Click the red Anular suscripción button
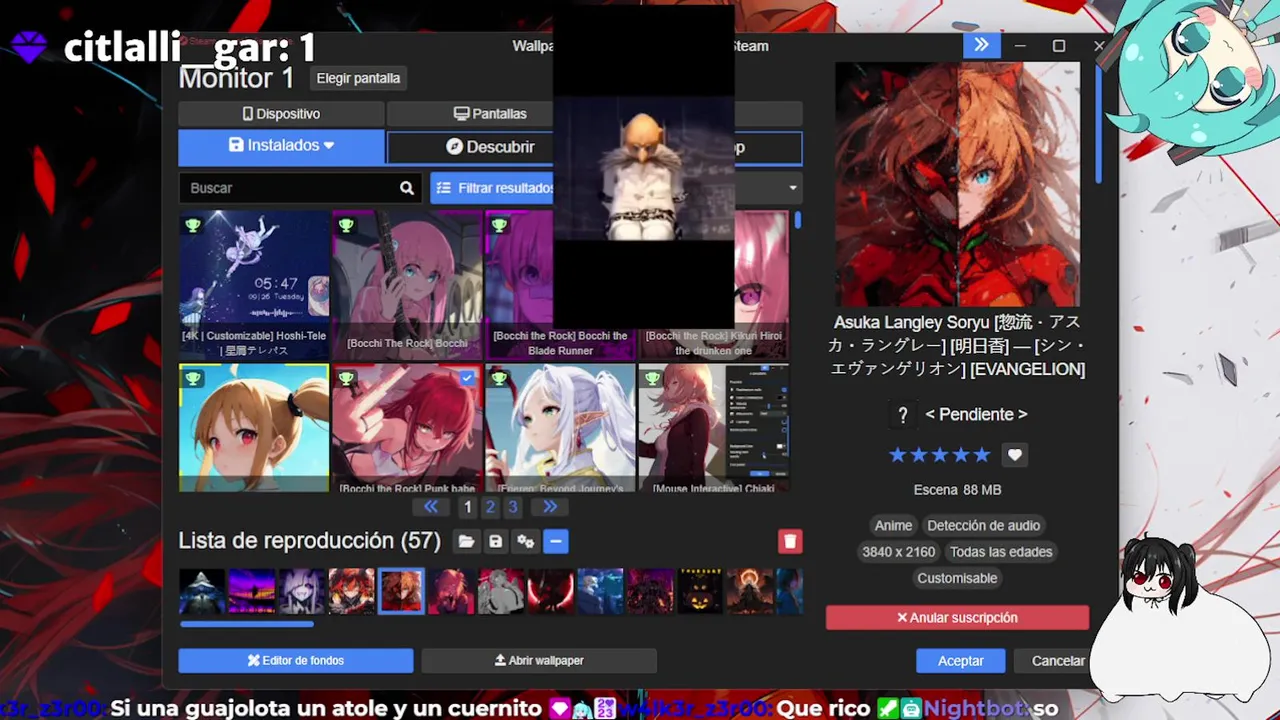This screenshot has width=1280, height=720. (957, 618)
